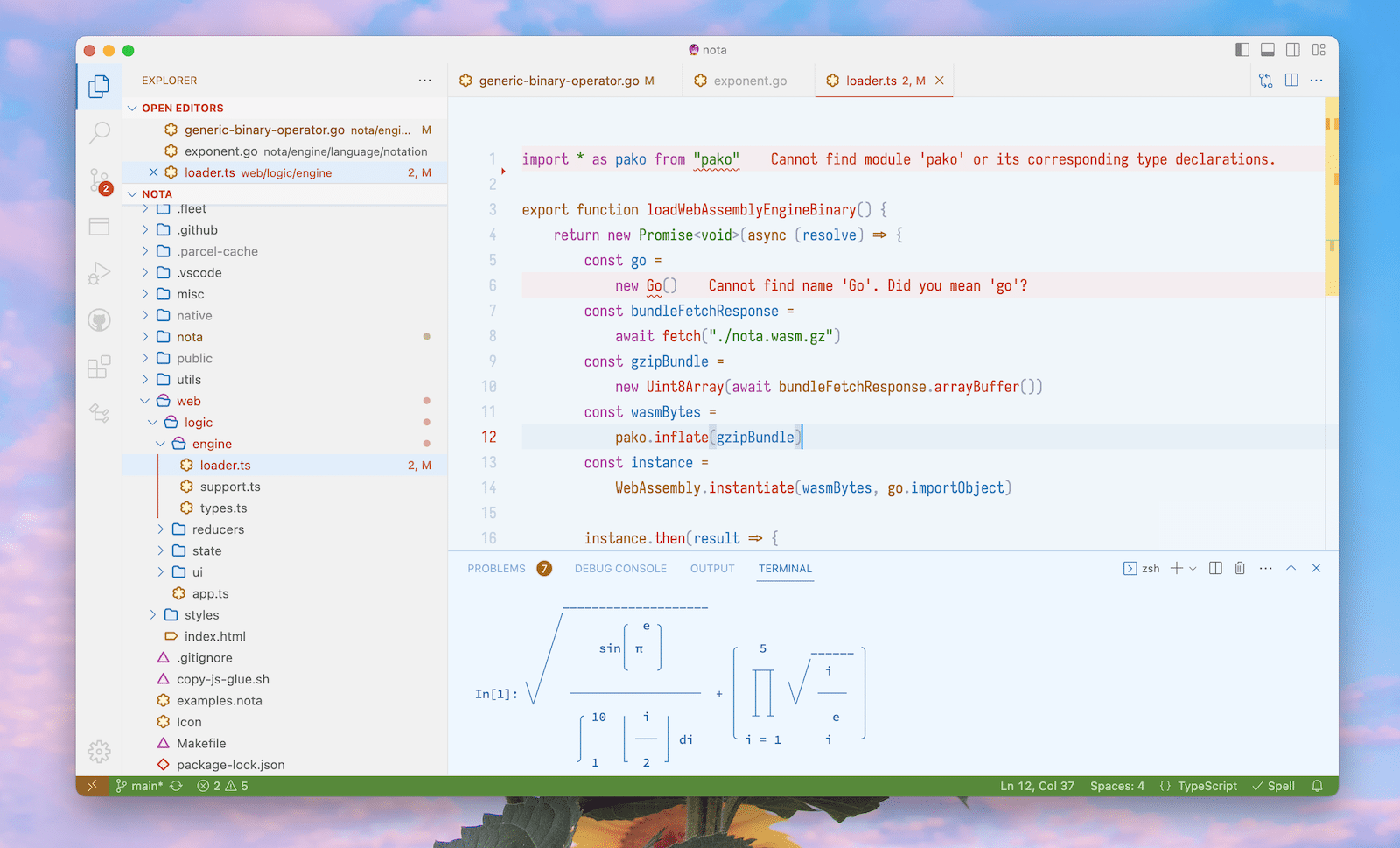Screen dimensions: 1400x848
Task: Split the editor to the right
Action: pyautogui.click(x=1291, y=80)
